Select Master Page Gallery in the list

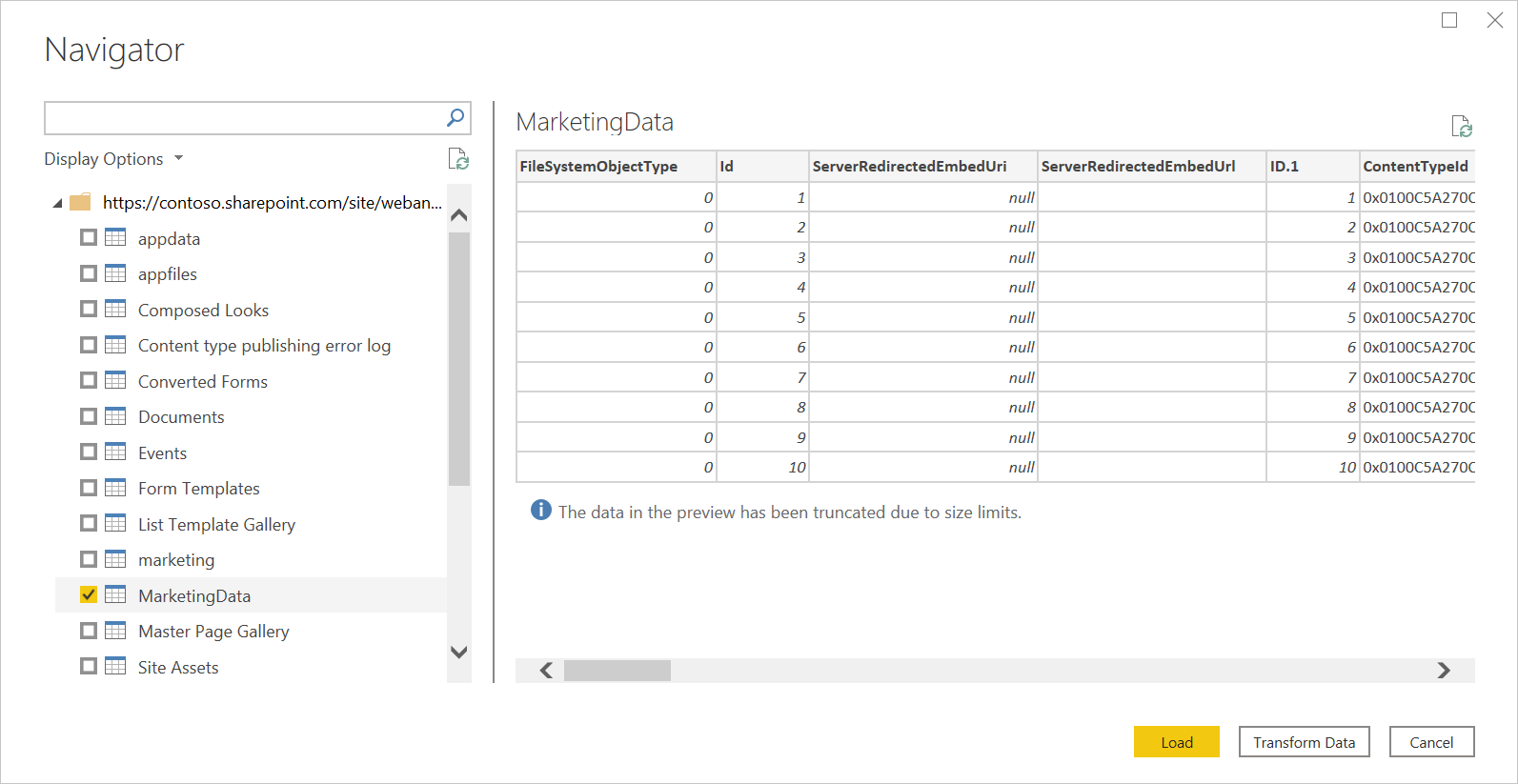point(213,632)
